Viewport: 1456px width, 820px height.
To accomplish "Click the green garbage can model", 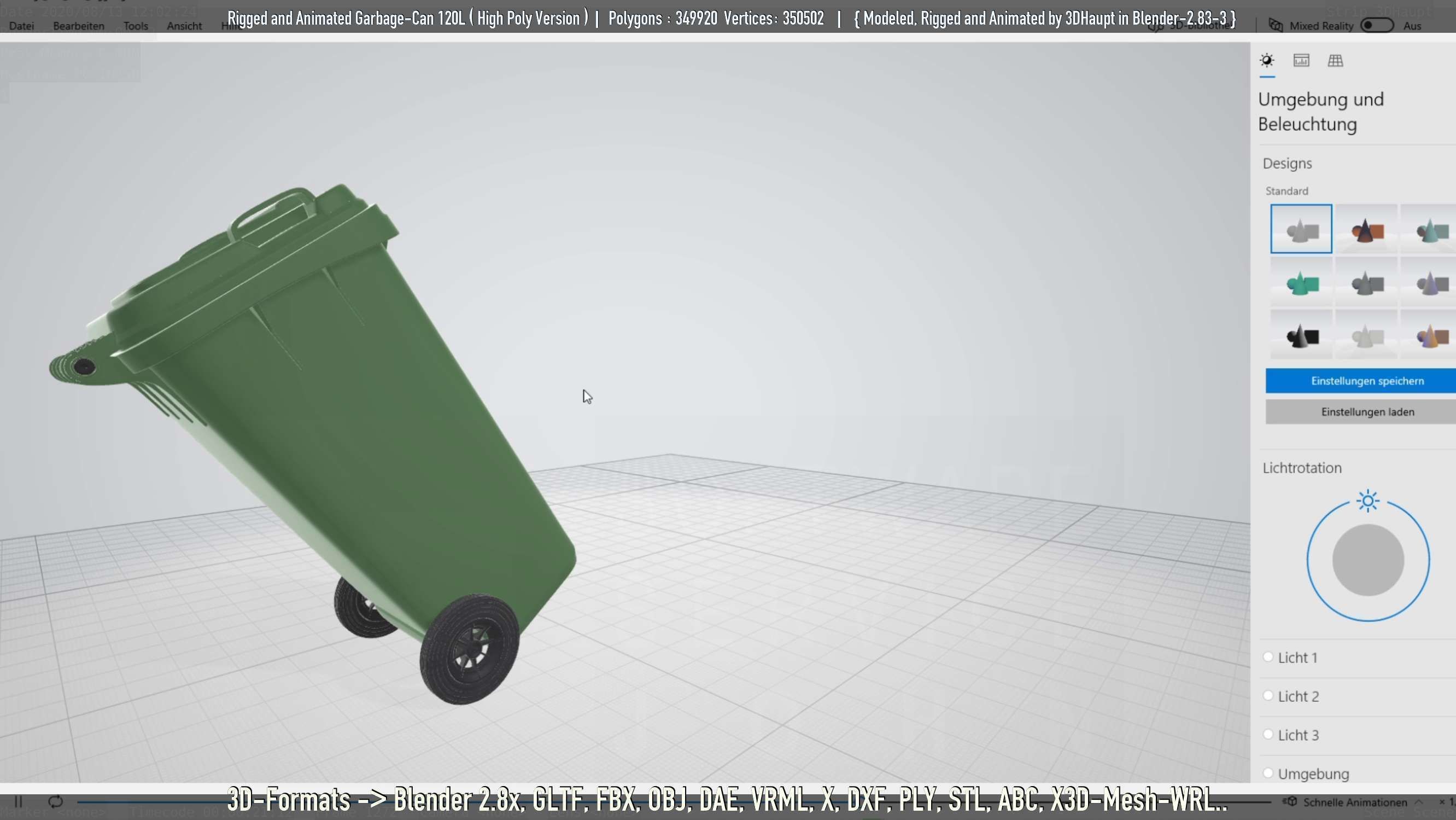I will 339,430.
